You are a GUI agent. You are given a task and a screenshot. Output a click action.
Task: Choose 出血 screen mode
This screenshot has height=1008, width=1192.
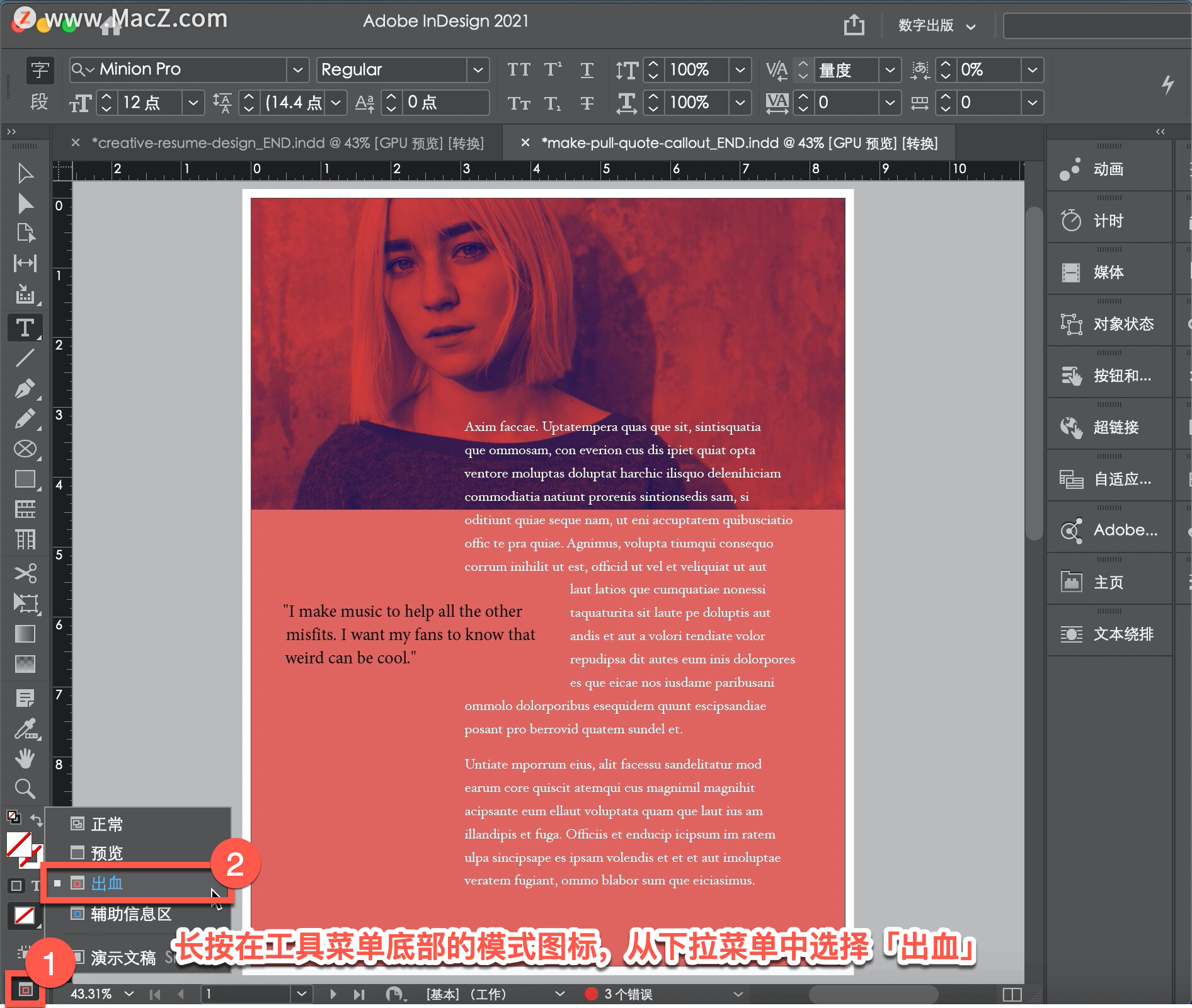pyautogui.click(x=137, y=883)
